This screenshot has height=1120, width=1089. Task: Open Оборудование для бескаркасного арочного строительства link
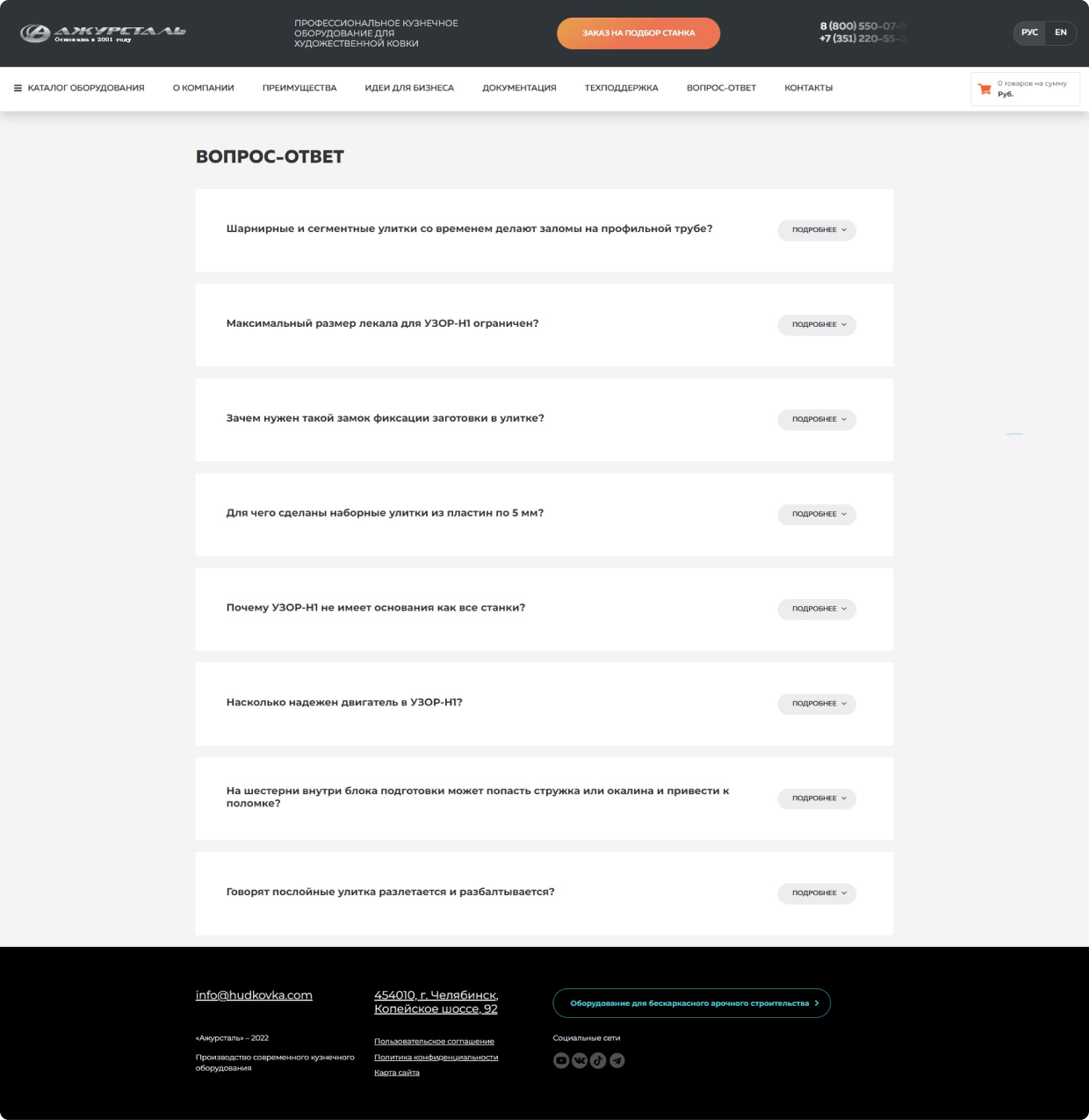click(x=691, y=1003)
